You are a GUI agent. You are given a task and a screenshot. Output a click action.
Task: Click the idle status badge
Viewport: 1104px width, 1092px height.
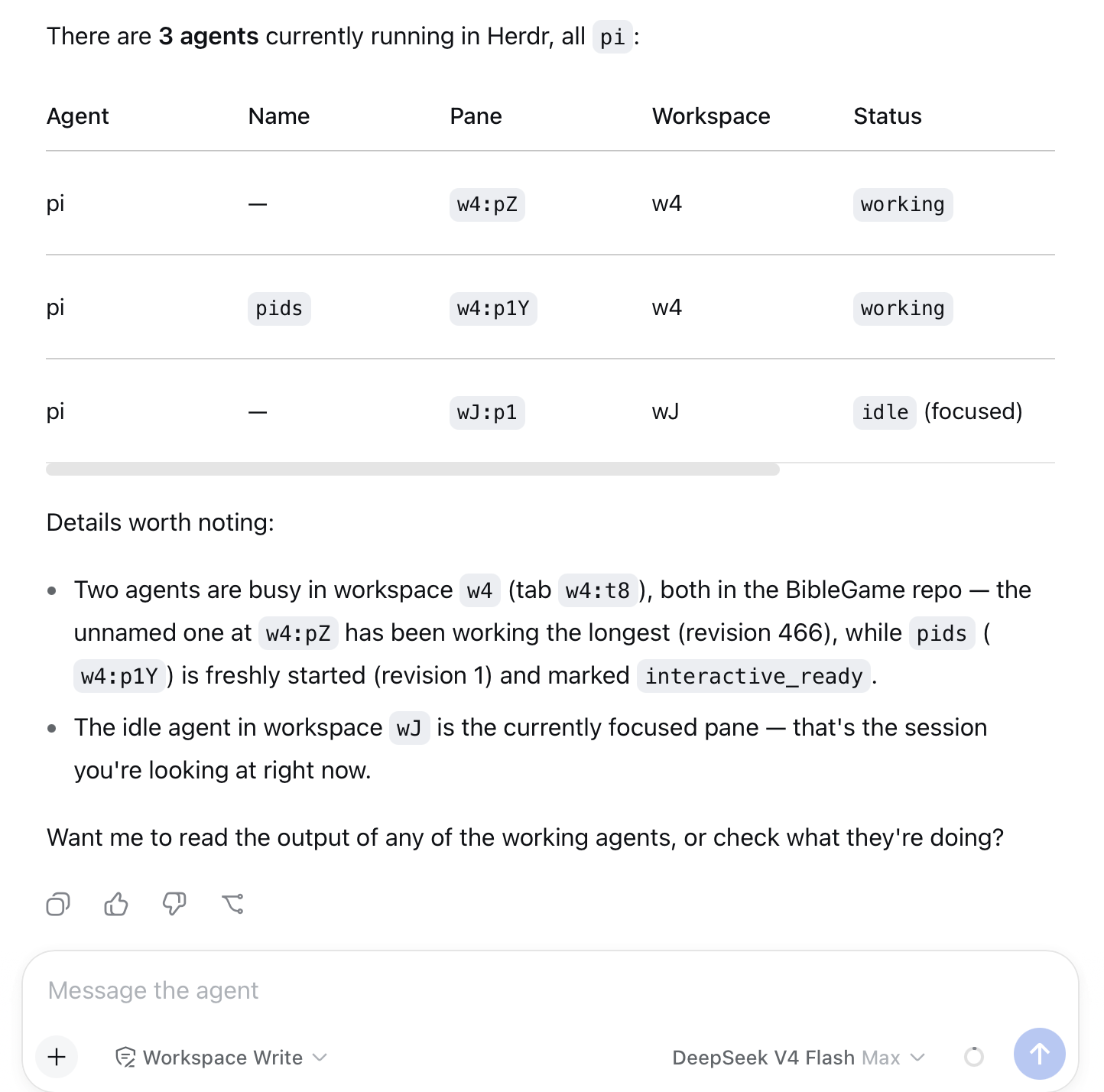click(x=885, y=412)
